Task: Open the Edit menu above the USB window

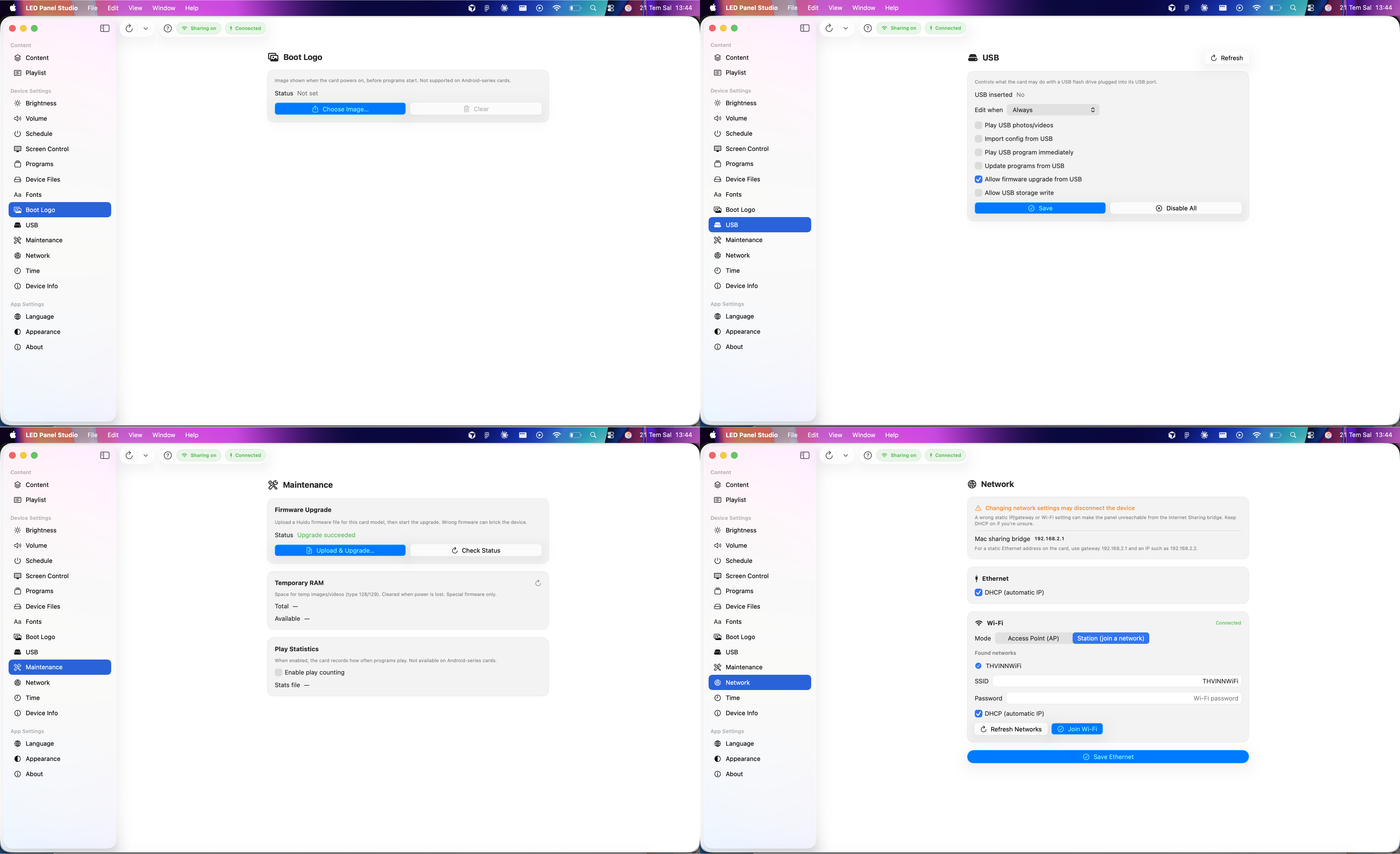Action: pyautogui.click(x=813, y=8)
